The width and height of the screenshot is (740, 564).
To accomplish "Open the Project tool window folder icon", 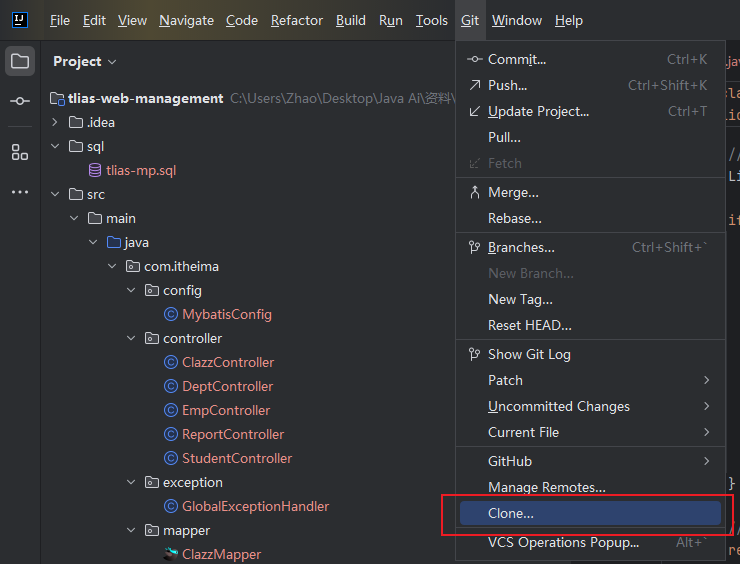I will click(20, 61).
